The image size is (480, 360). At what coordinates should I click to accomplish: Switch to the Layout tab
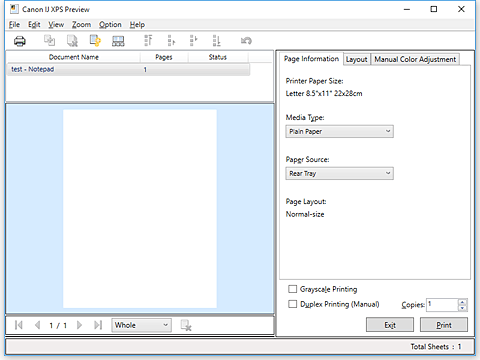point(356,59)
